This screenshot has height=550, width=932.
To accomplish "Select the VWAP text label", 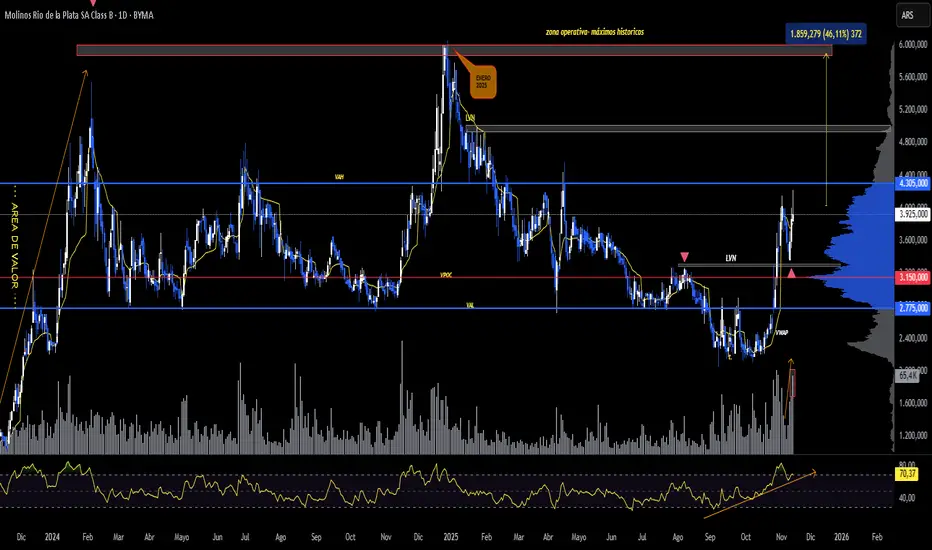I will [x=782, y=333].
